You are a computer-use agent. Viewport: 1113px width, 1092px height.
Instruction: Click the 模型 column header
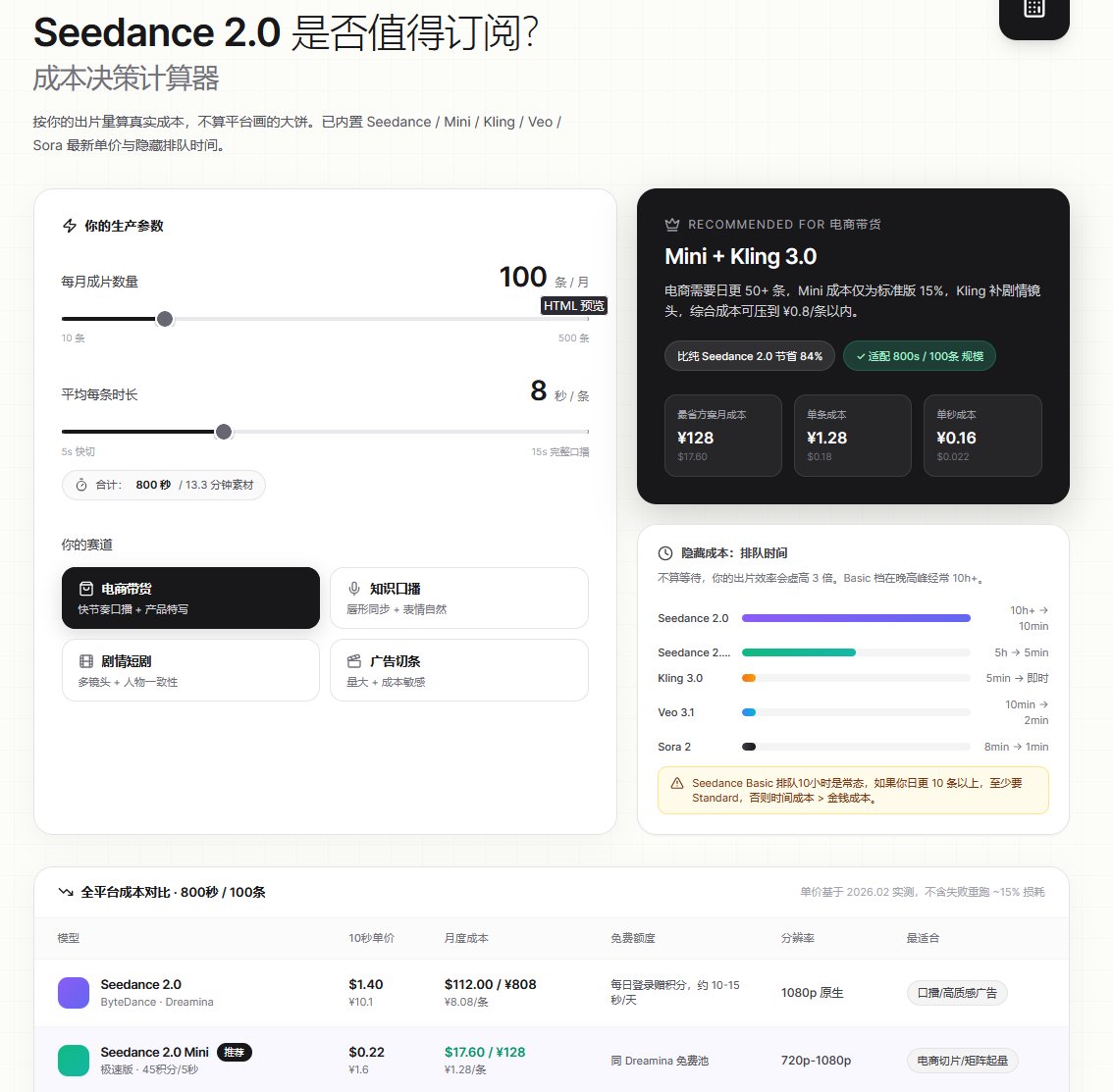click(68, 938)
